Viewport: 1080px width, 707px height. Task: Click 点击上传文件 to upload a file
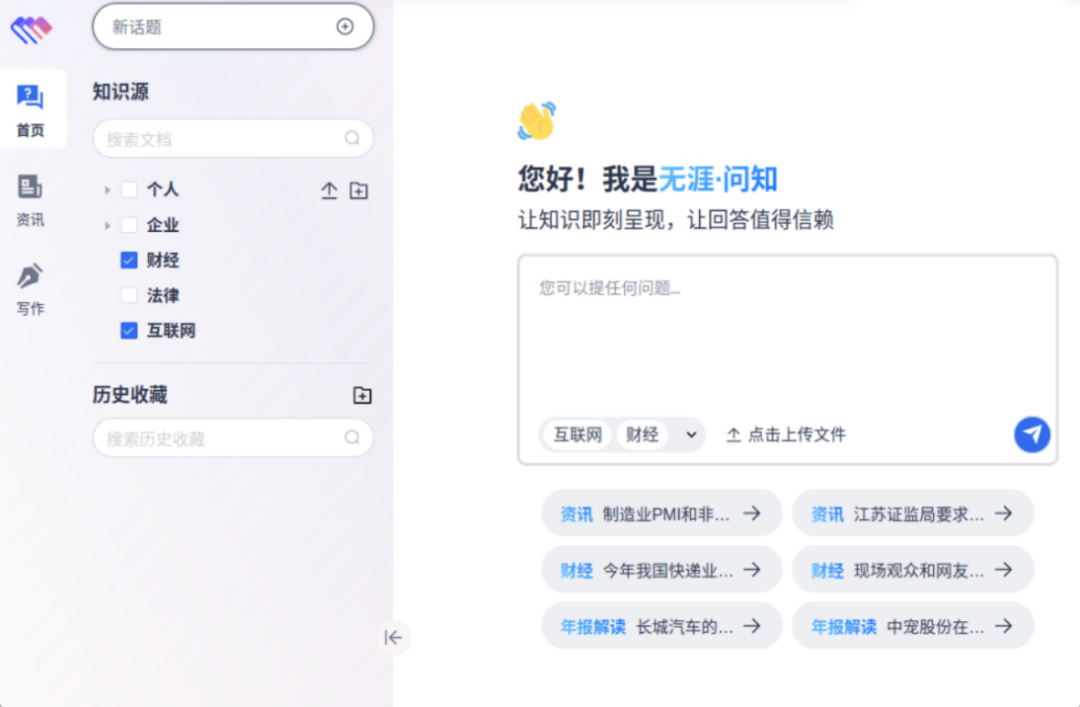786,435
